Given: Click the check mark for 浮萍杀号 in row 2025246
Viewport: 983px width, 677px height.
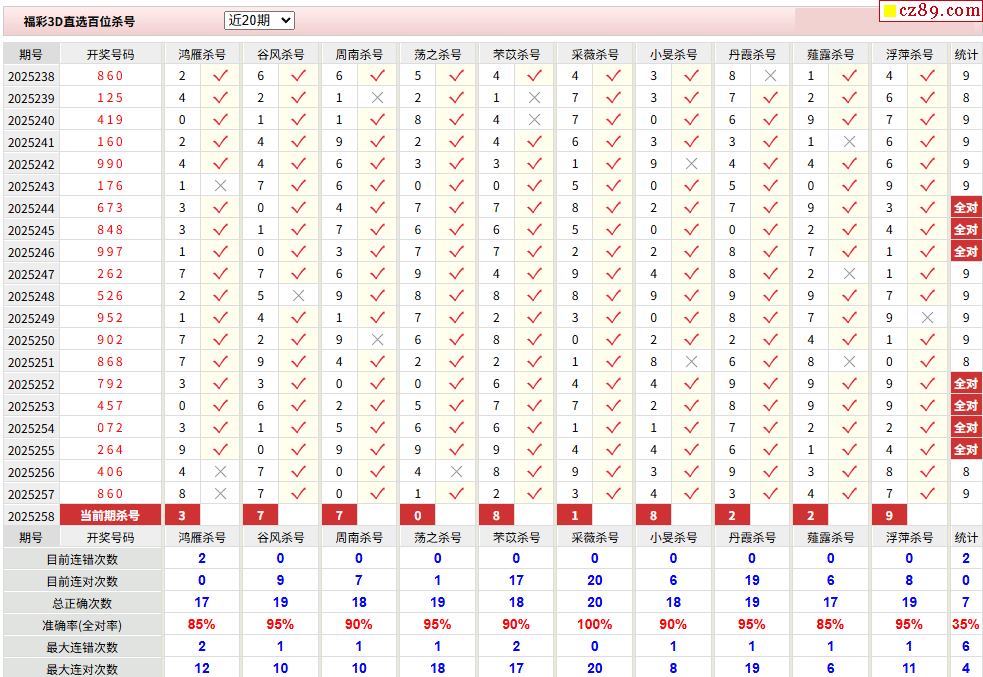Looking at the screenshot, I should [928, 252].
